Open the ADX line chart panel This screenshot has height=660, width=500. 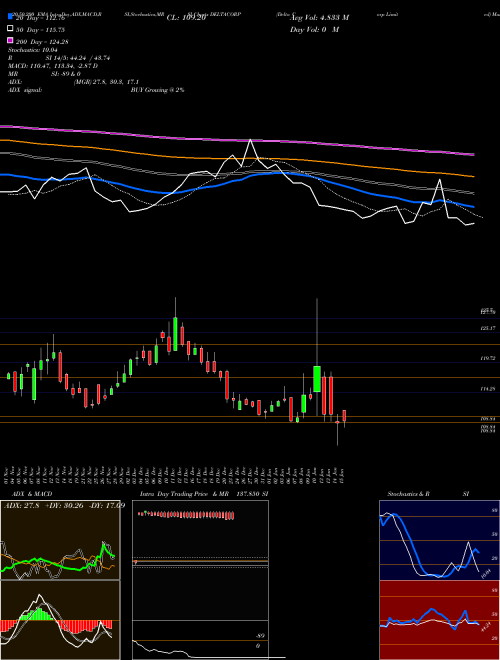coord(60,540)
